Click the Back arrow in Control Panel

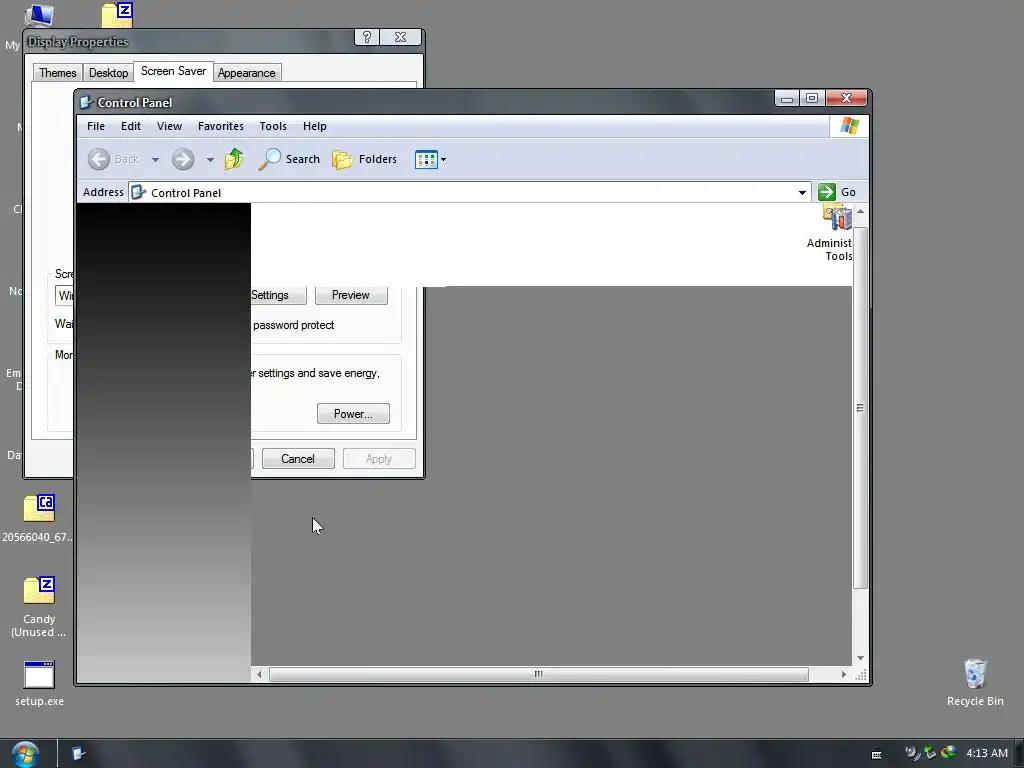(x=99, y=159)
